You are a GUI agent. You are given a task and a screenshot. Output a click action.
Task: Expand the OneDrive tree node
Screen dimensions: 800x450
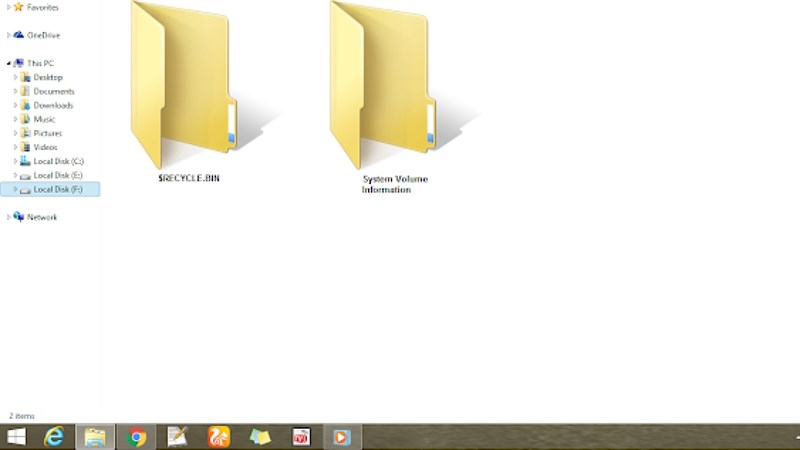[x=8, y=35]
